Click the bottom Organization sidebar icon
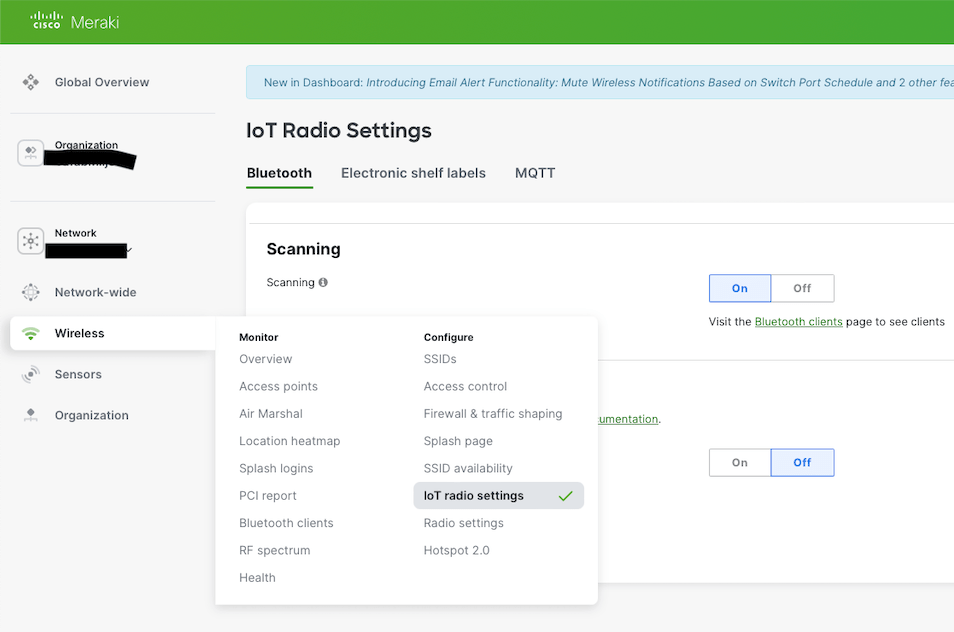The height and width of the screenshot is (632, 954). 31,415
